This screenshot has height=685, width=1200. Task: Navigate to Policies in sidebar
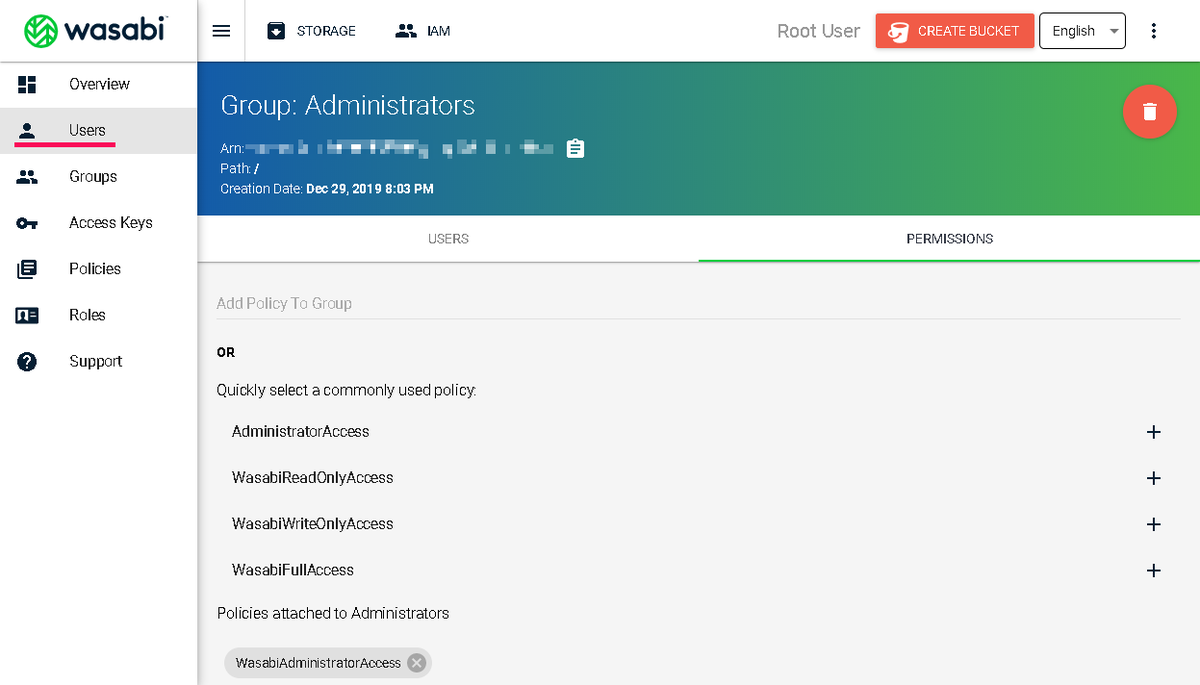[99, 268]
